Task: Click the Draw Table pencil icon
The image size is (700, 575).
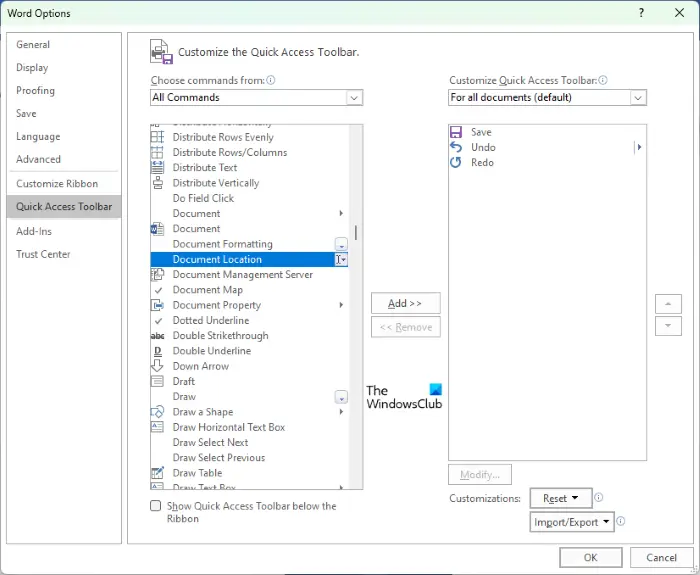Action: [157, 472]
